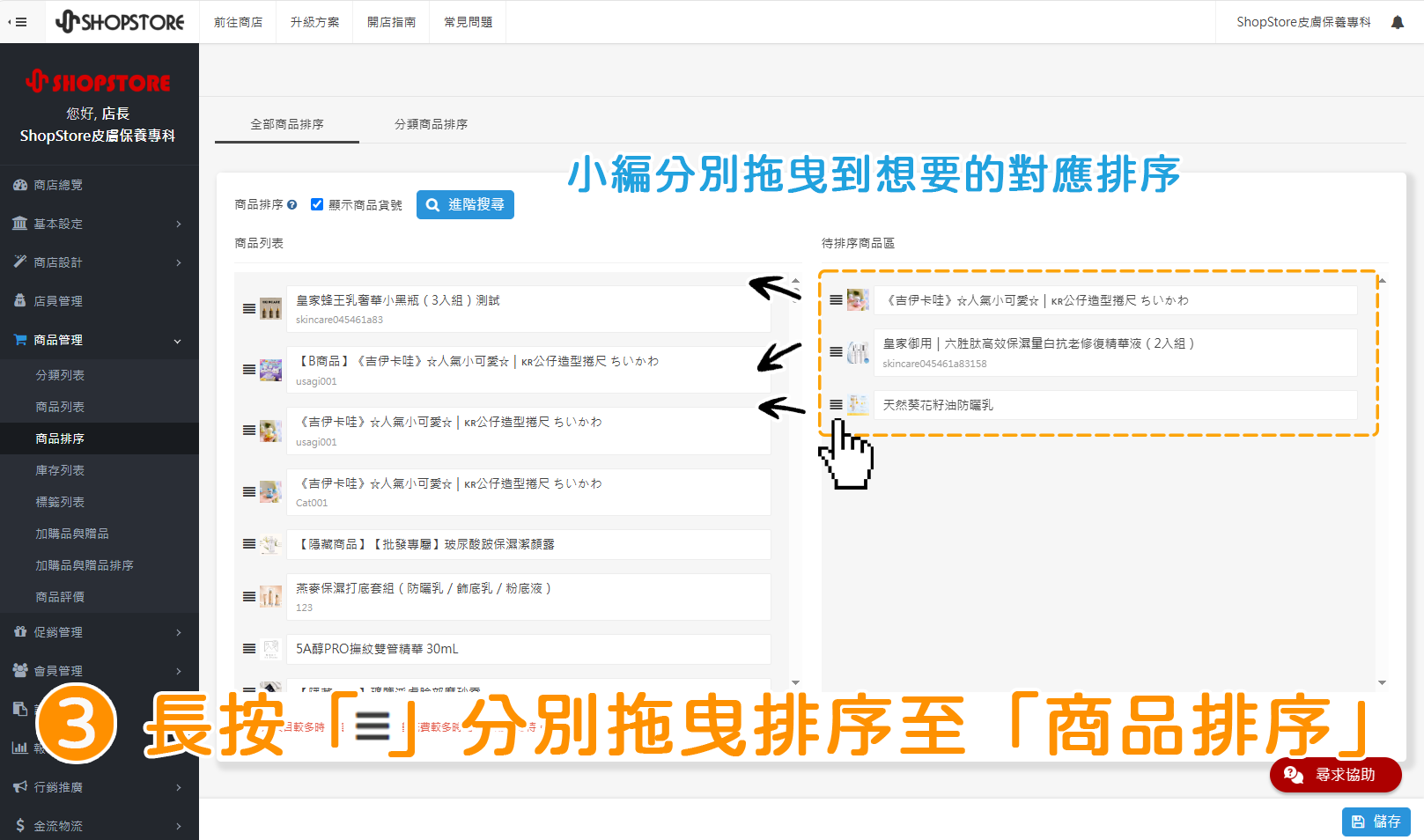Screen dimensions: 1424x840
Task: Click the ShopStore logo in top bar
Action: tap(120, 22)
